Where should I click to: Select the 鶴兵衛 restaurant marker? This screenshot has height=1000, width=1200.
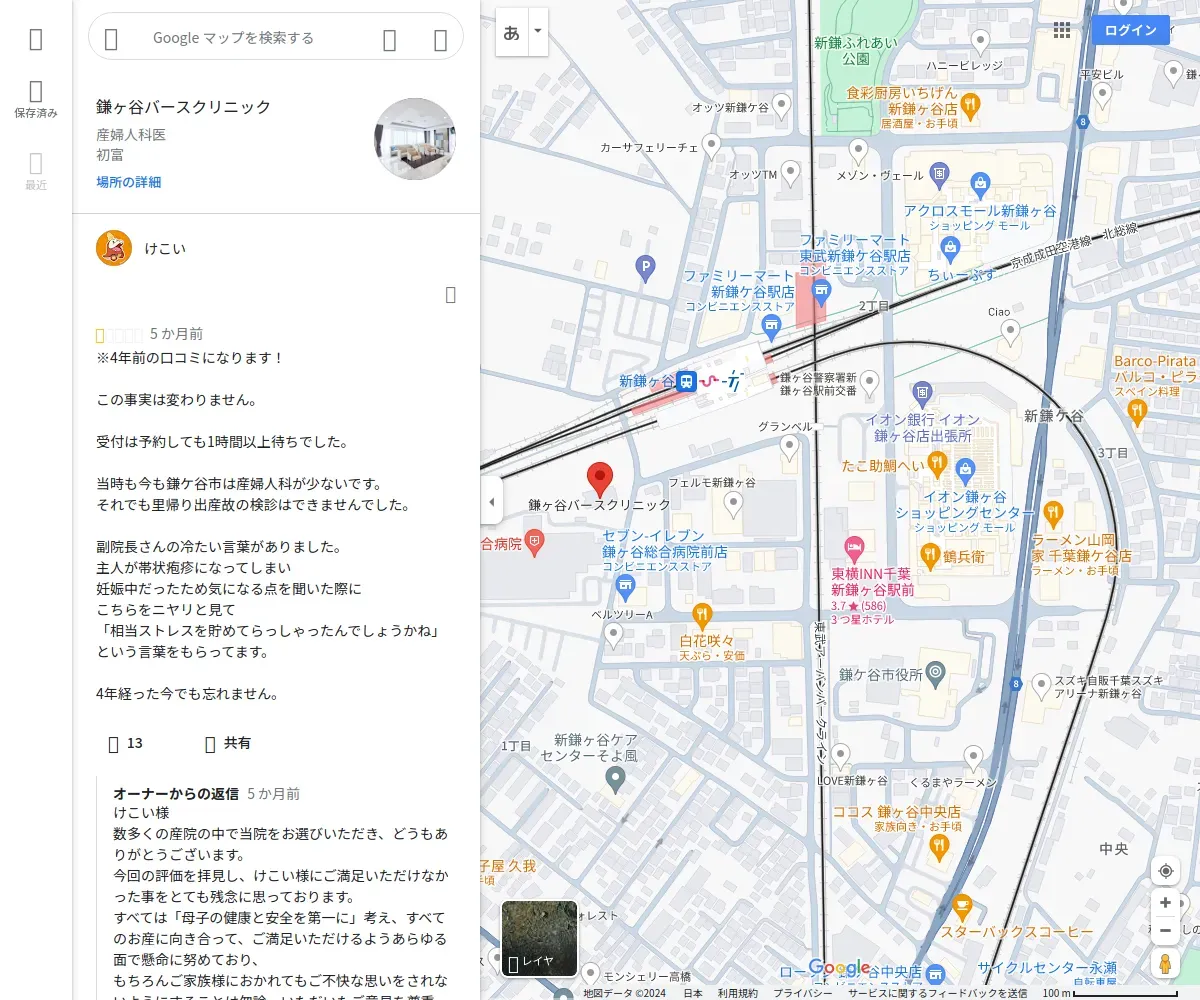click(x=930, y=555)
